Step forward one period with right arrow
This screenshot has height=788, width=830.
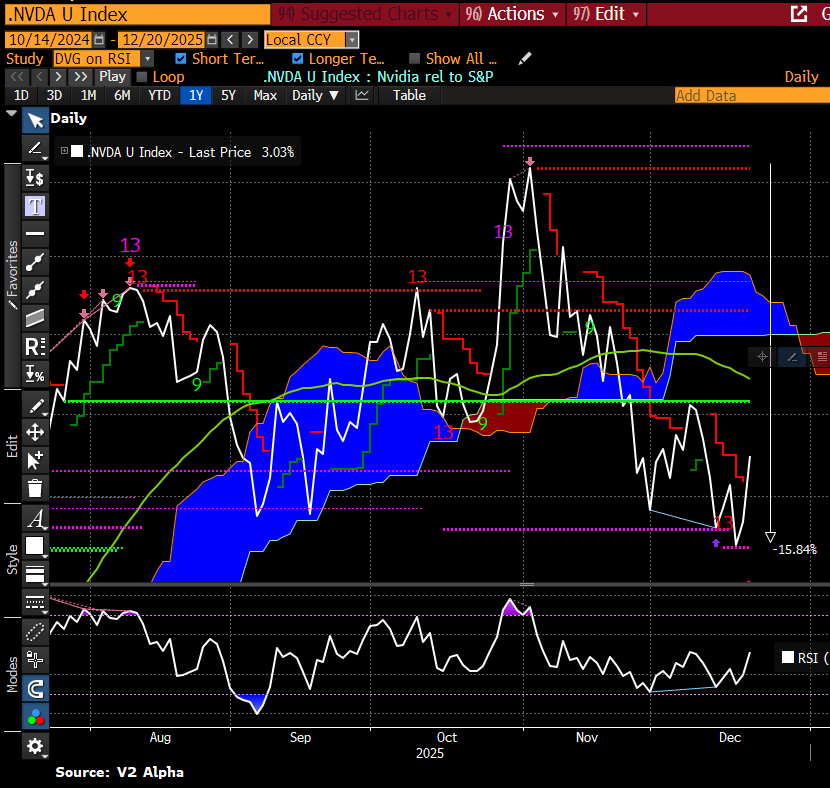(58, 77)
